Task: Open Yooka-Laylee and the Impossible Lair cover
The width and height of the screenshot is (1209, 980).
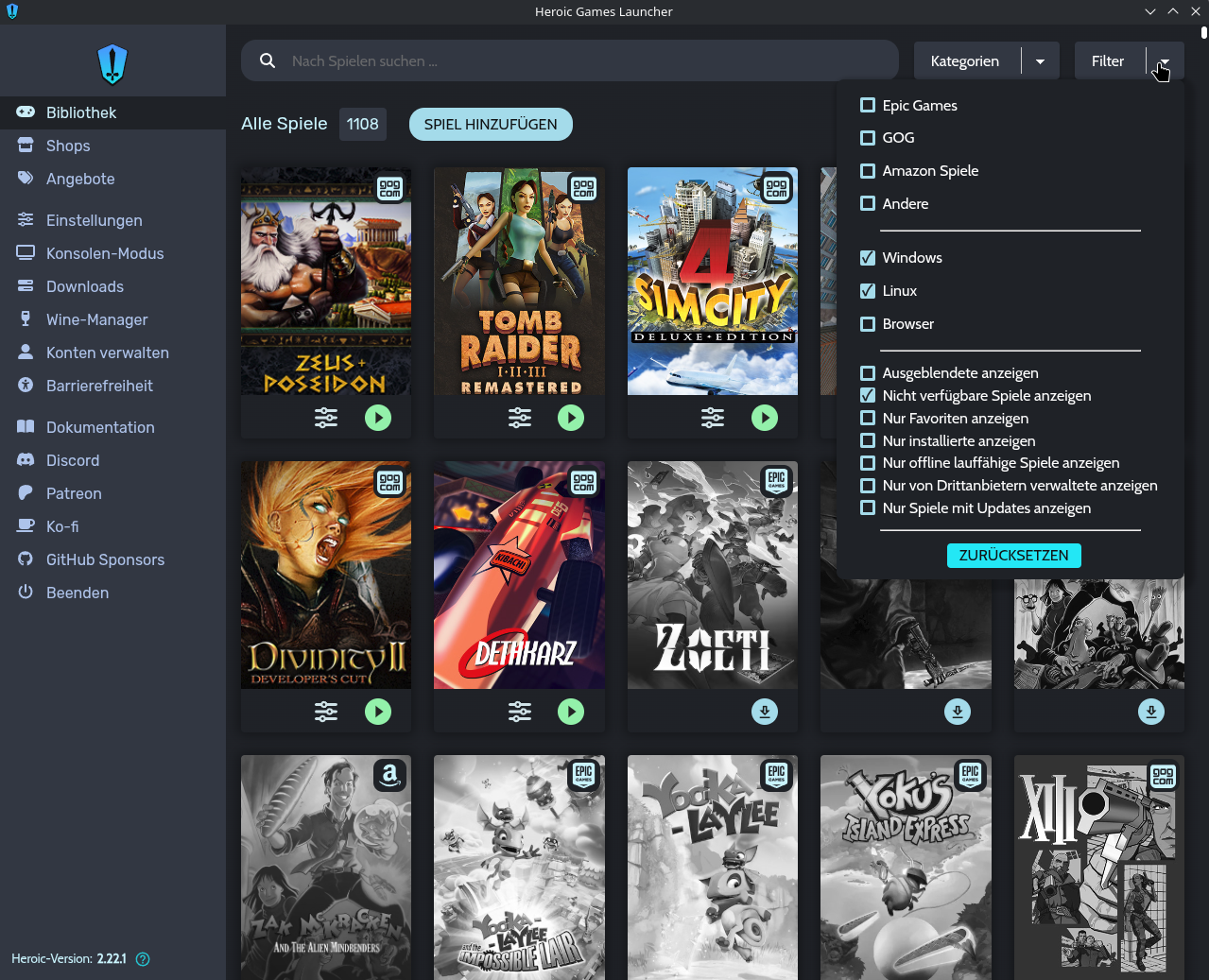Action: coord(519,868)
